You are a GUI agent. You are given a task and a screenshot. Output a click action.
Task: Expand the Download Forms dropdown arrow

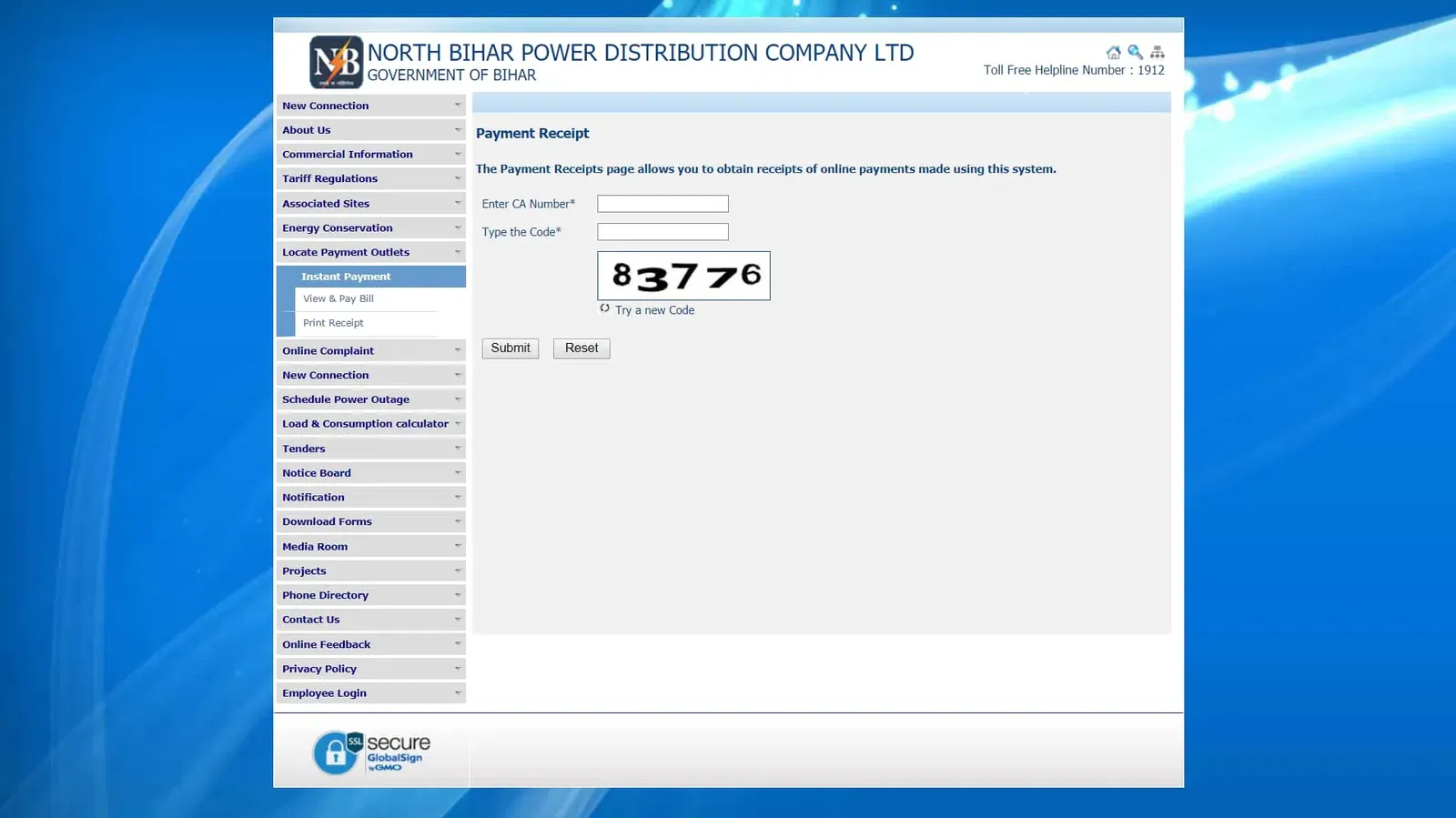pyautogui.click(x=457, y=521)
